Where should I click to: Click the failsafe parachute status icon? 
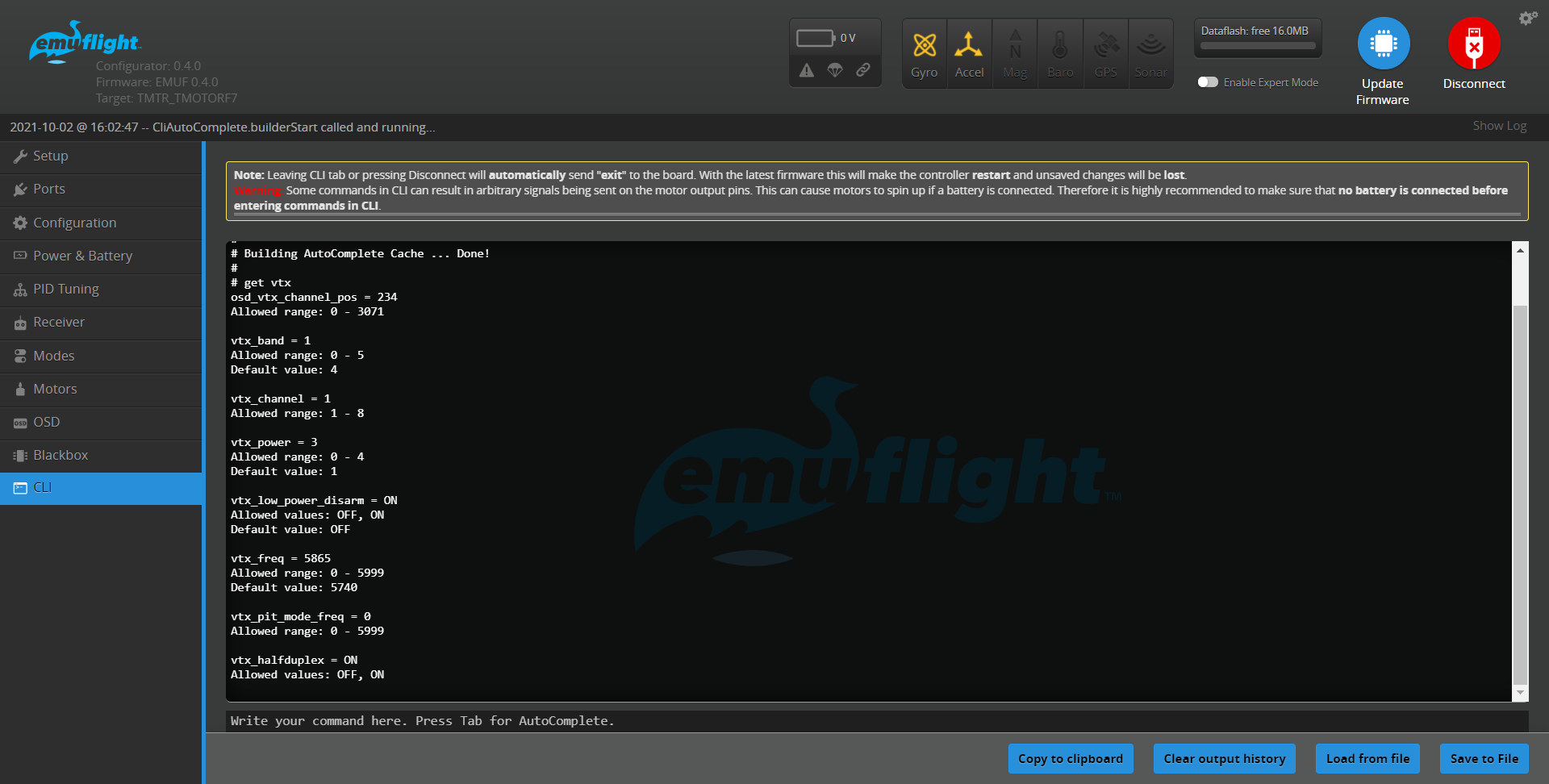835,70
